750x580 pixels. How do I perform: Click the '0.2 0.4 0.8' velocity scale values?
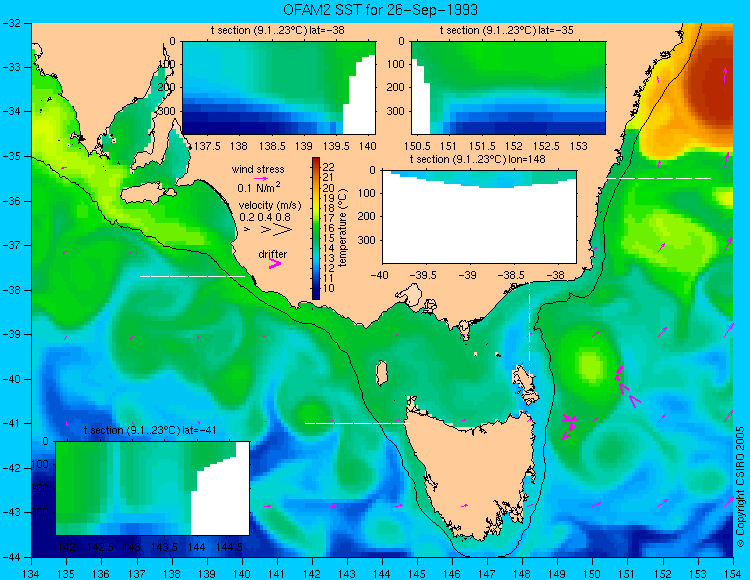pos(265,217)
